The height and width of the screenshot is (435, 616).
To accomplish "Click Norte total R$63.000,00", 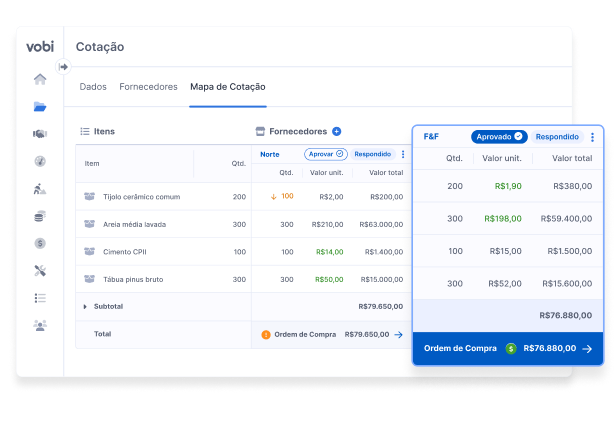I will (x=381, y=224).
